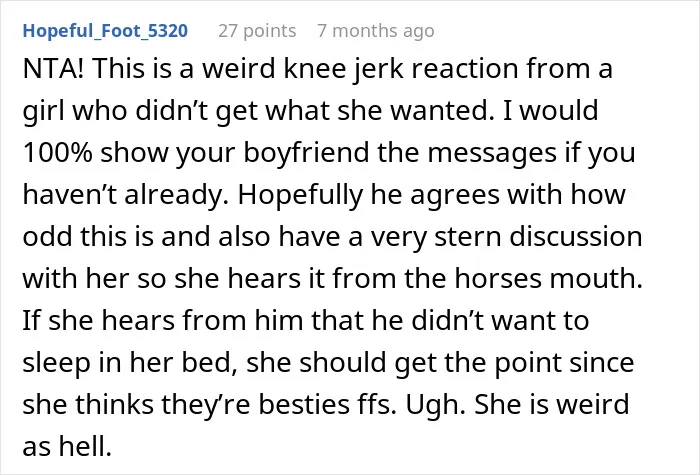Click the final words as hell.
Viewport: 700px width, 475px height.
[67, 446]
